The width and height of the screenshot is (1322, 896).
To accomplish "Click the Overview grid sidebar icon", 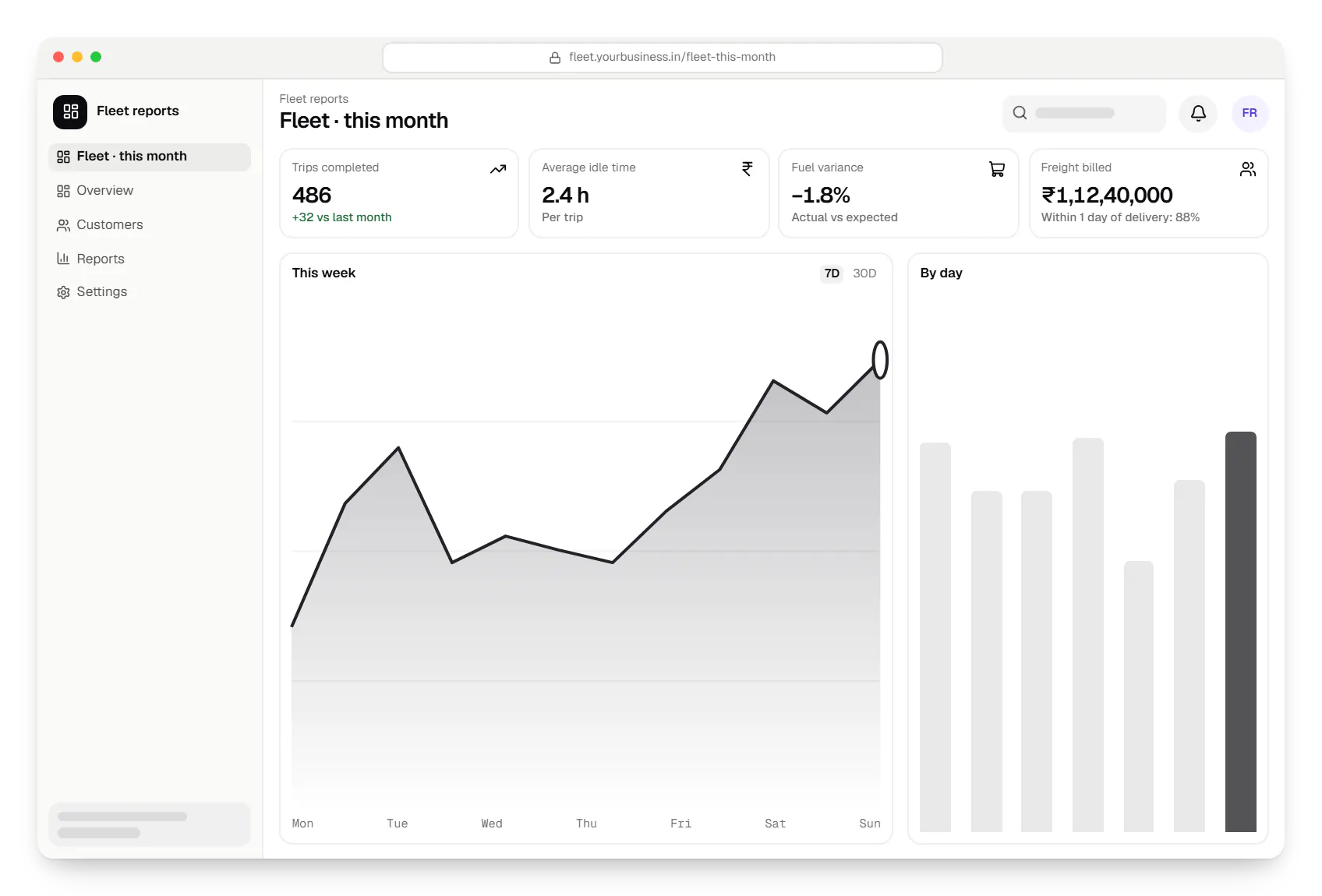I will [x=63, y=191].
